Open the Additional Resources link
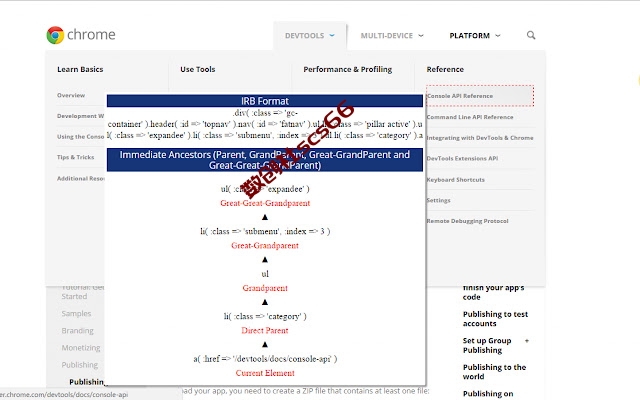 coord(81,178)
